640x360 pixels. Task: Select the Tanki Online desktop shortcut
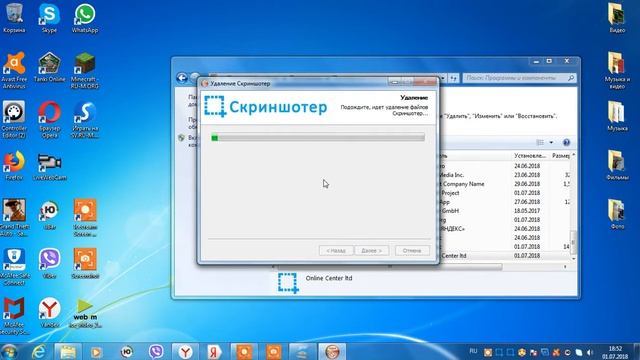click(x=49, y=67)
